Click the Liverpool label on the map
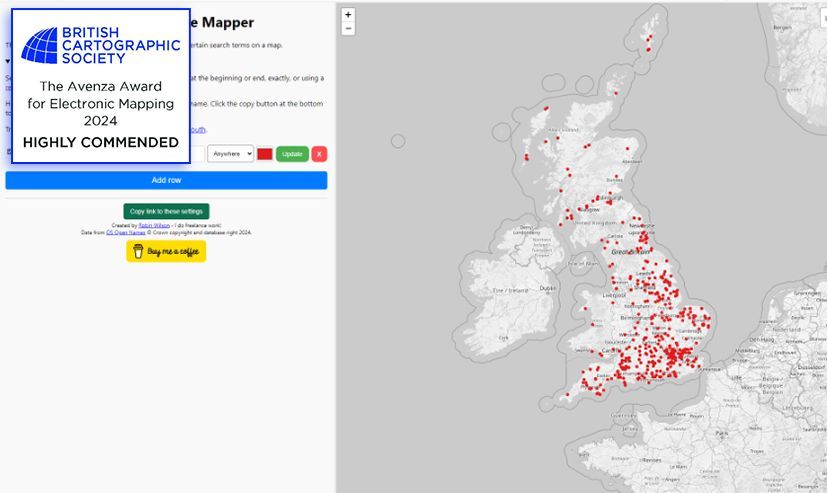This screenshot has height=493, width=827. coord(614,295)
